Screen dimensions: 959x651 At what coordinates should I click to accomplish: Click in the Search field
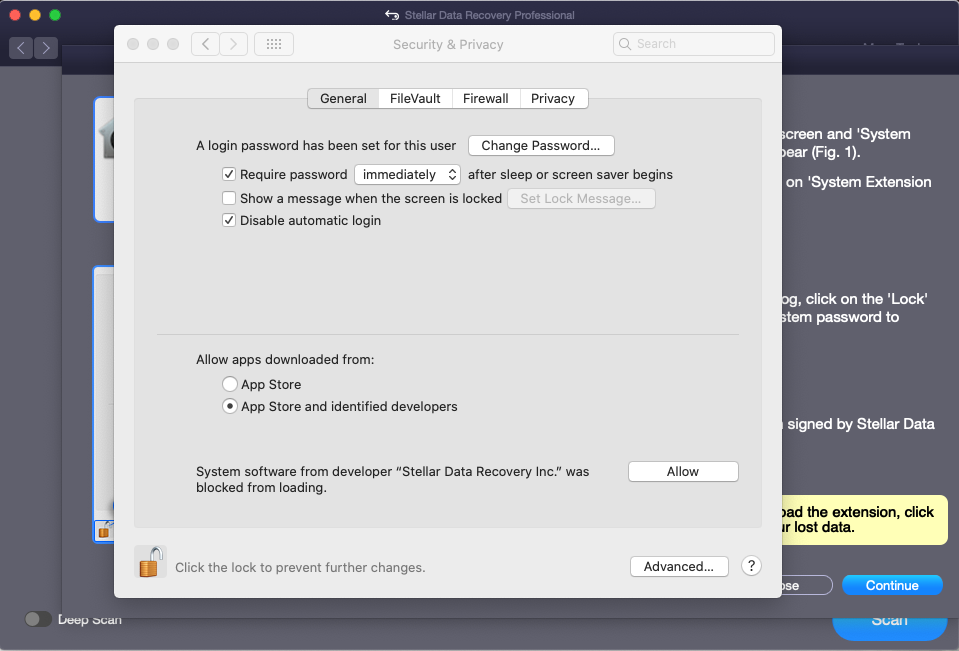tap(700, 44)
